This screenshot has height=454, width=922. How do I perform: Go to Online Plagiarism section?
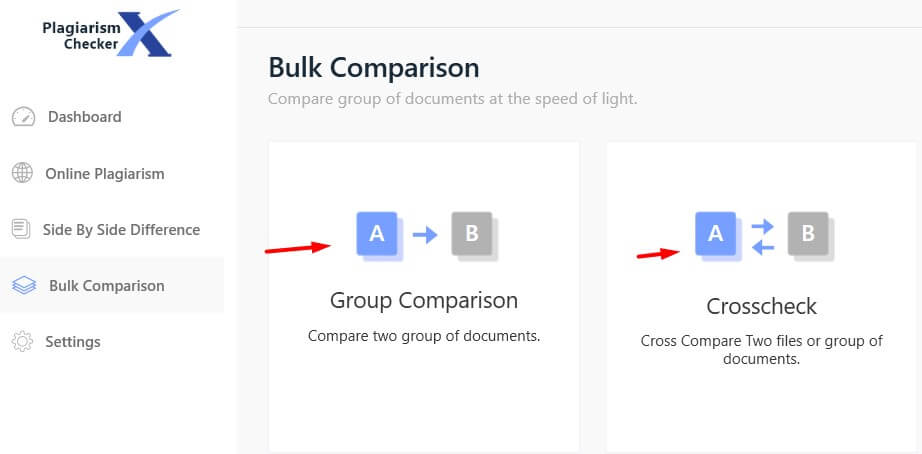tap(105, 174)
